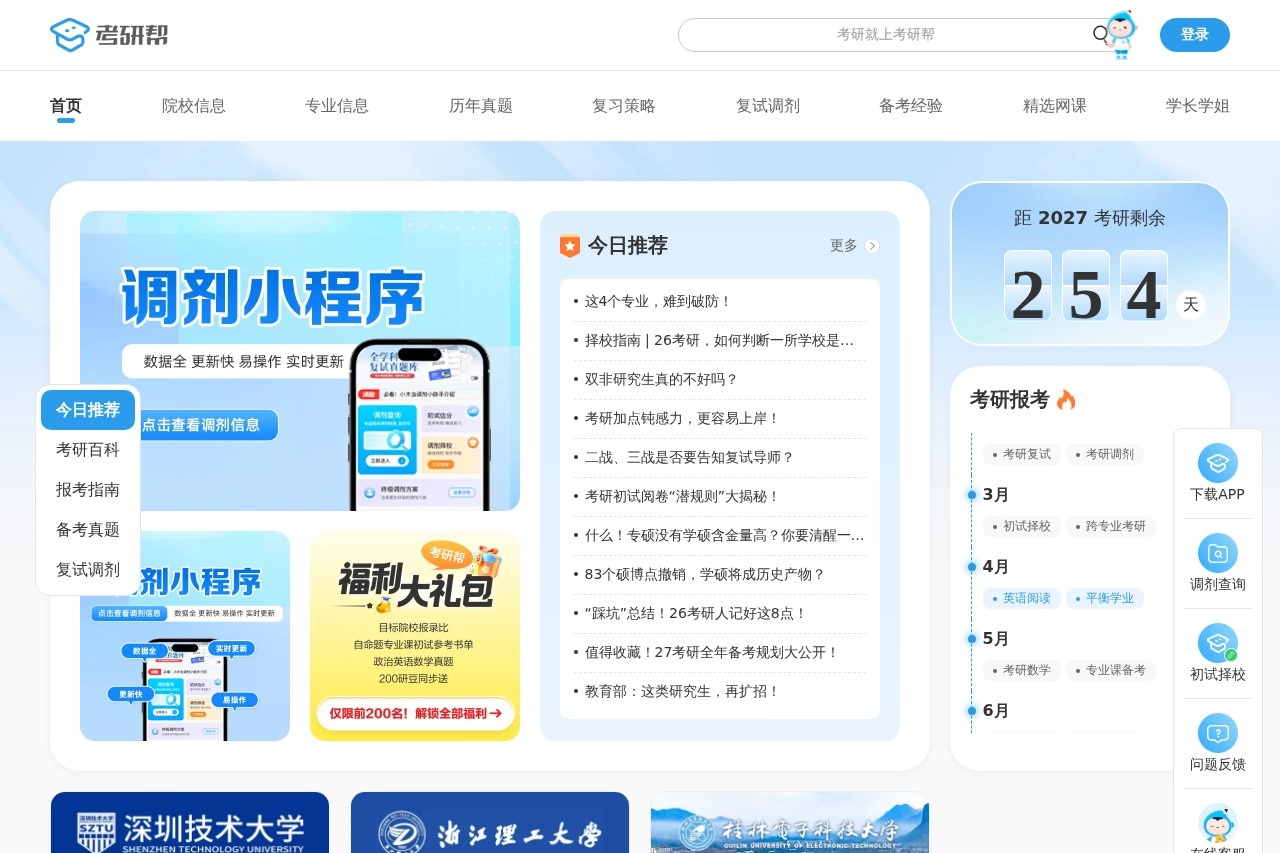Click the search magnifier icon
Viewport: 1280px width, 853px height.
point(1101,35)
